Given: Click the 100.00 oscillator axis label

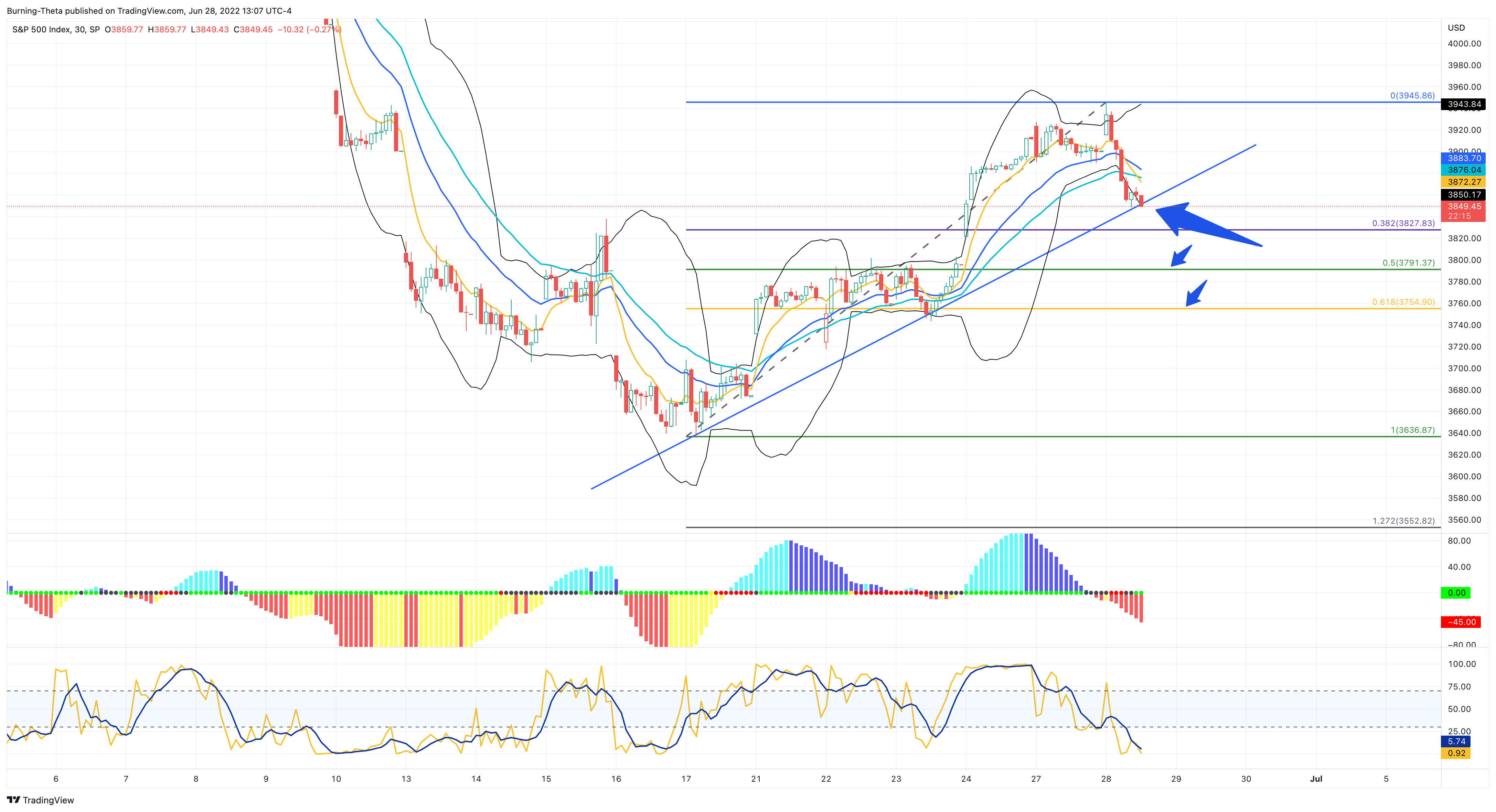Looking at the screenshot, I should [1462, 664].
